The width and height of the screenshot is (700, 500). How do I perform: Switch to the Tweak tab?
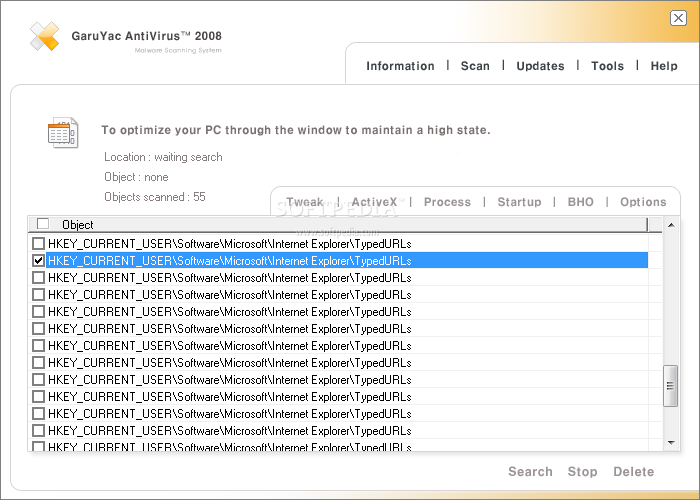tap(305, 202)
